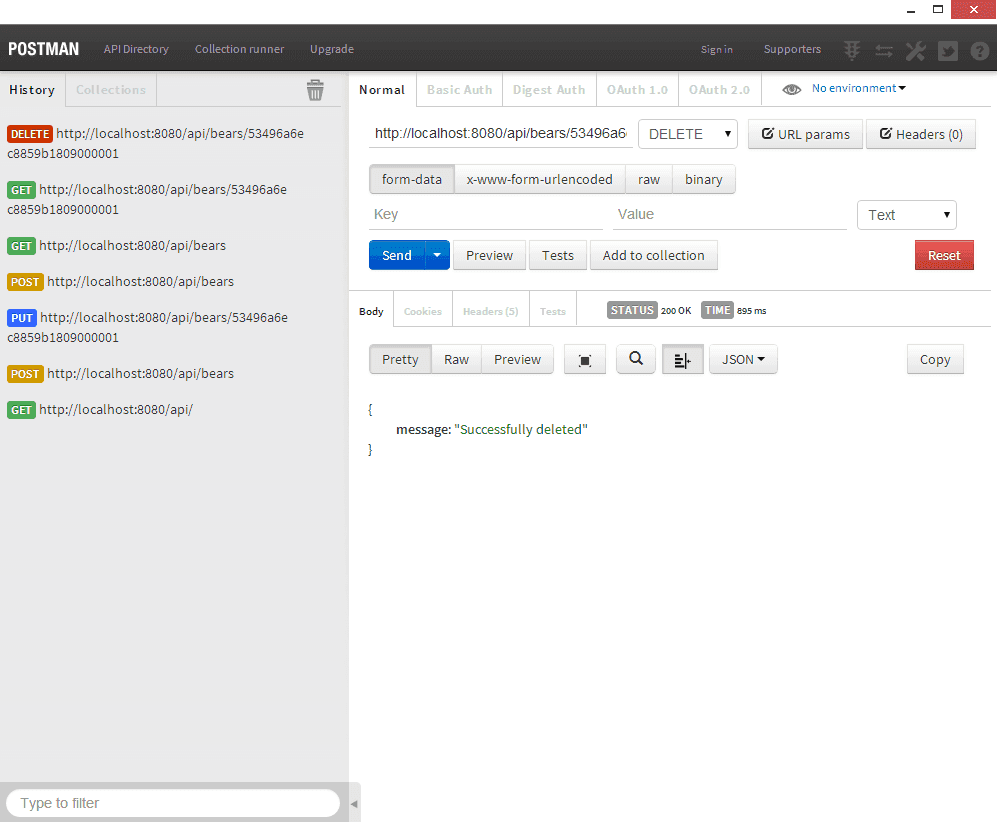Click Add to collection button
This screenshot has height=822, width=997.
[x=654, y=255]
